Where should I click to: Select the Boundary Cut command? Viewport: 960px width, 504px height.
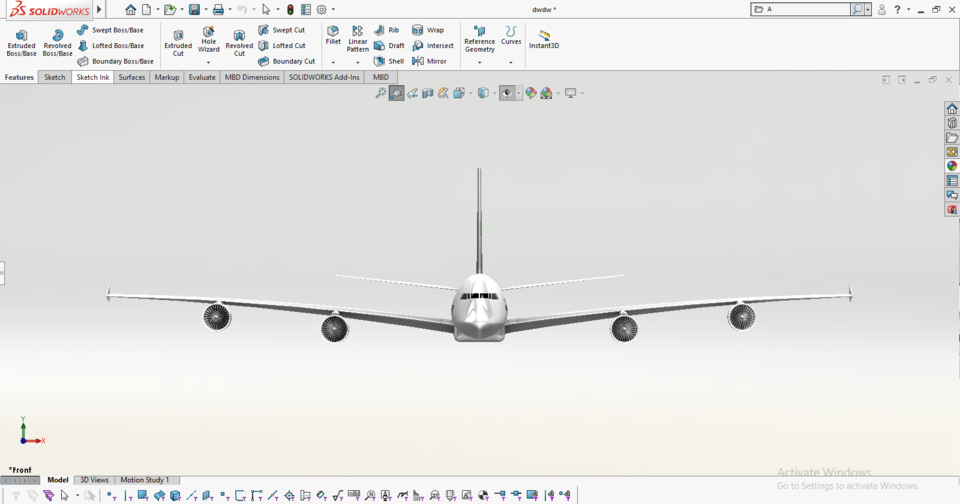pyautogui.click(x=287, y=61)
